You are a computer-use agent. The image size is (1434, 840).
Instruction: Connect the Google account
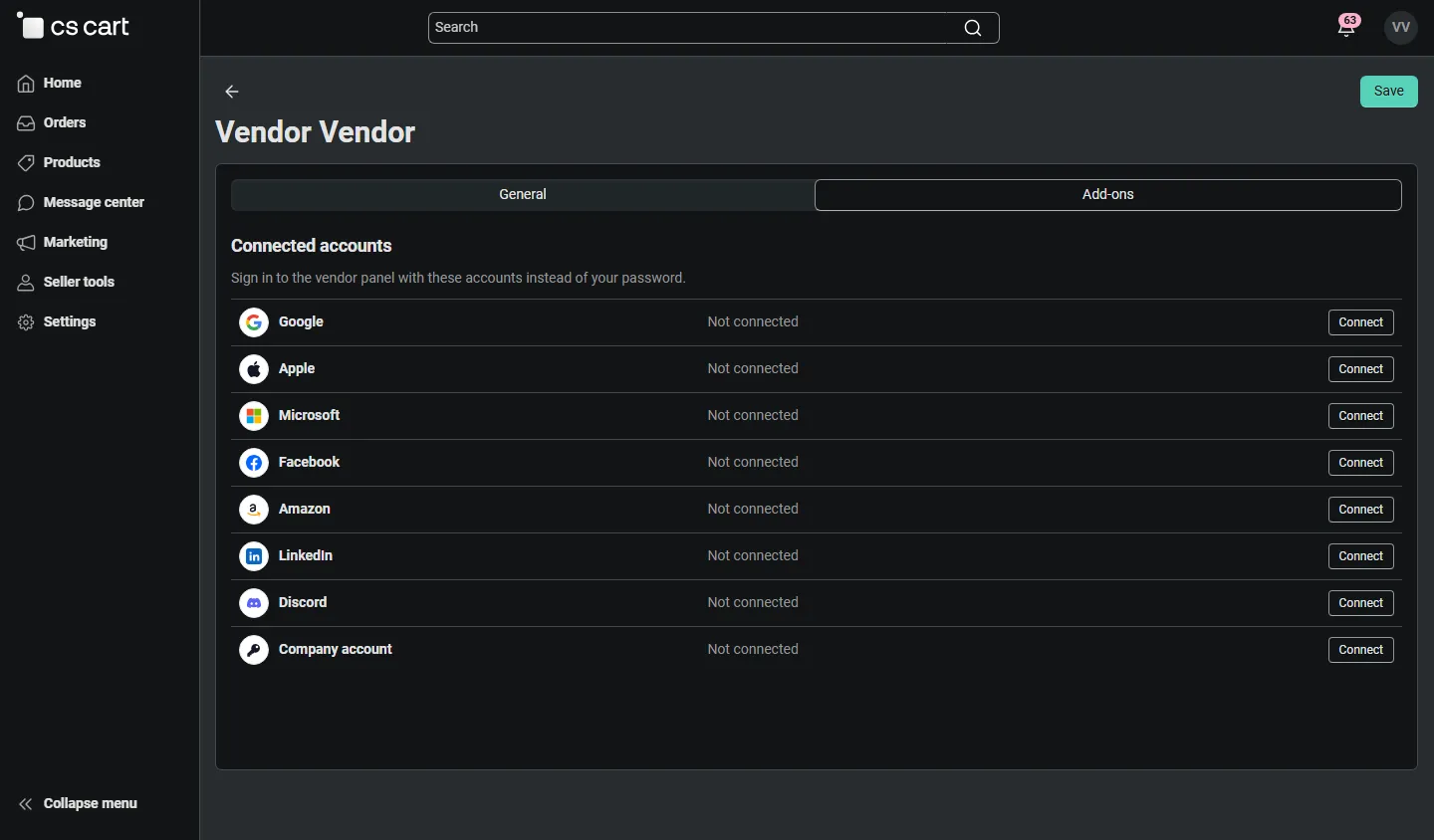pyautogui.click(x=1361, y=322)
